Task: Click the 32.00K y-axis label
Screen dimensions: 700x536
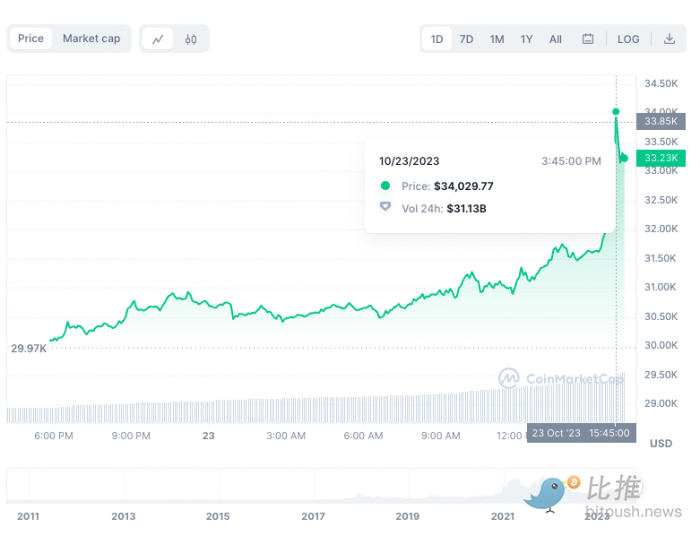Action: click(x=661, y=229)
